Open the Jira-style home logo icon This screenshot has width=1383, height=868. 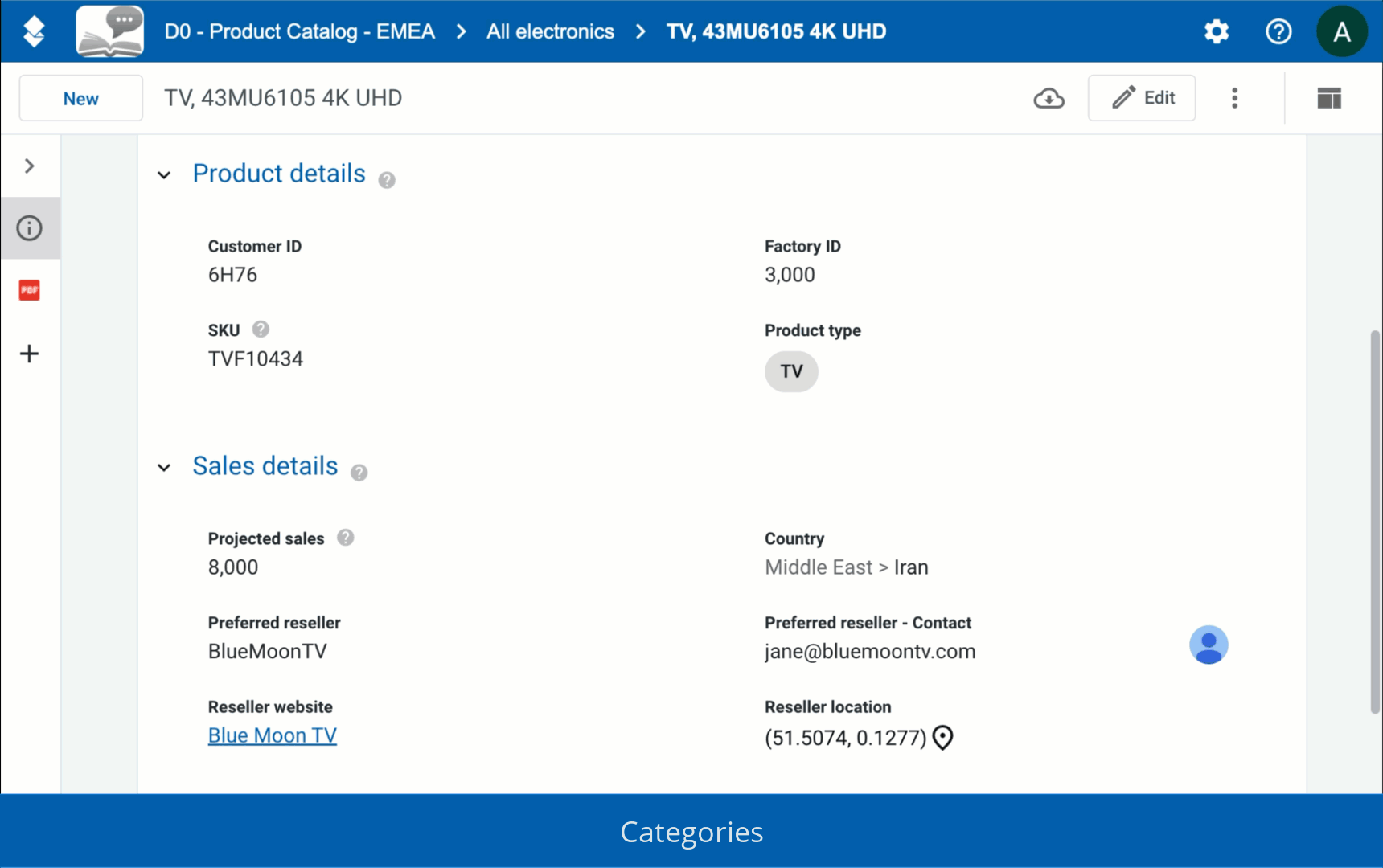34,31
